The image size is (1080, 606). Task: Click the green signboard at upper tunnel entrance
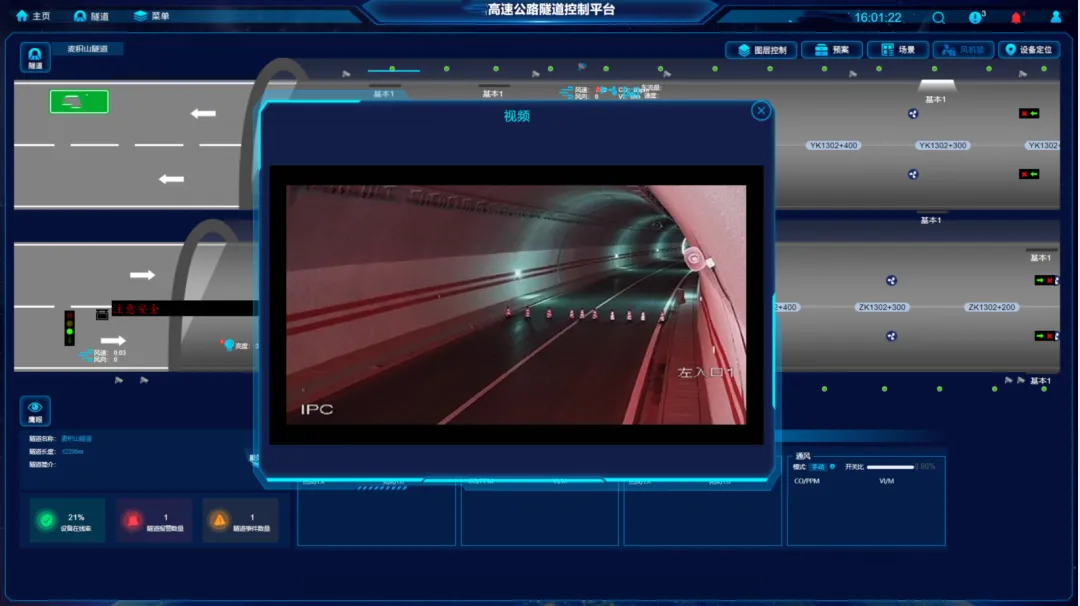tap(79, 101)
